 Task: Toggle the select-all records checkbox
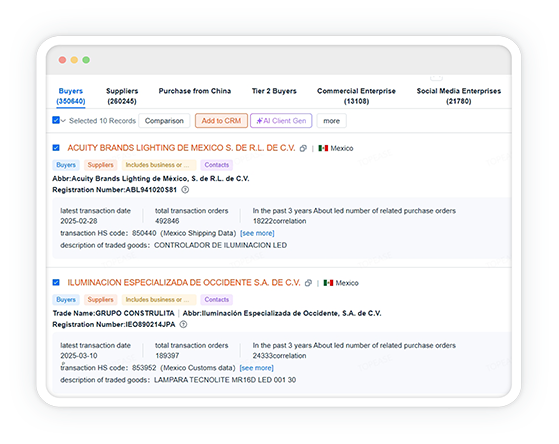click(56, 120)
